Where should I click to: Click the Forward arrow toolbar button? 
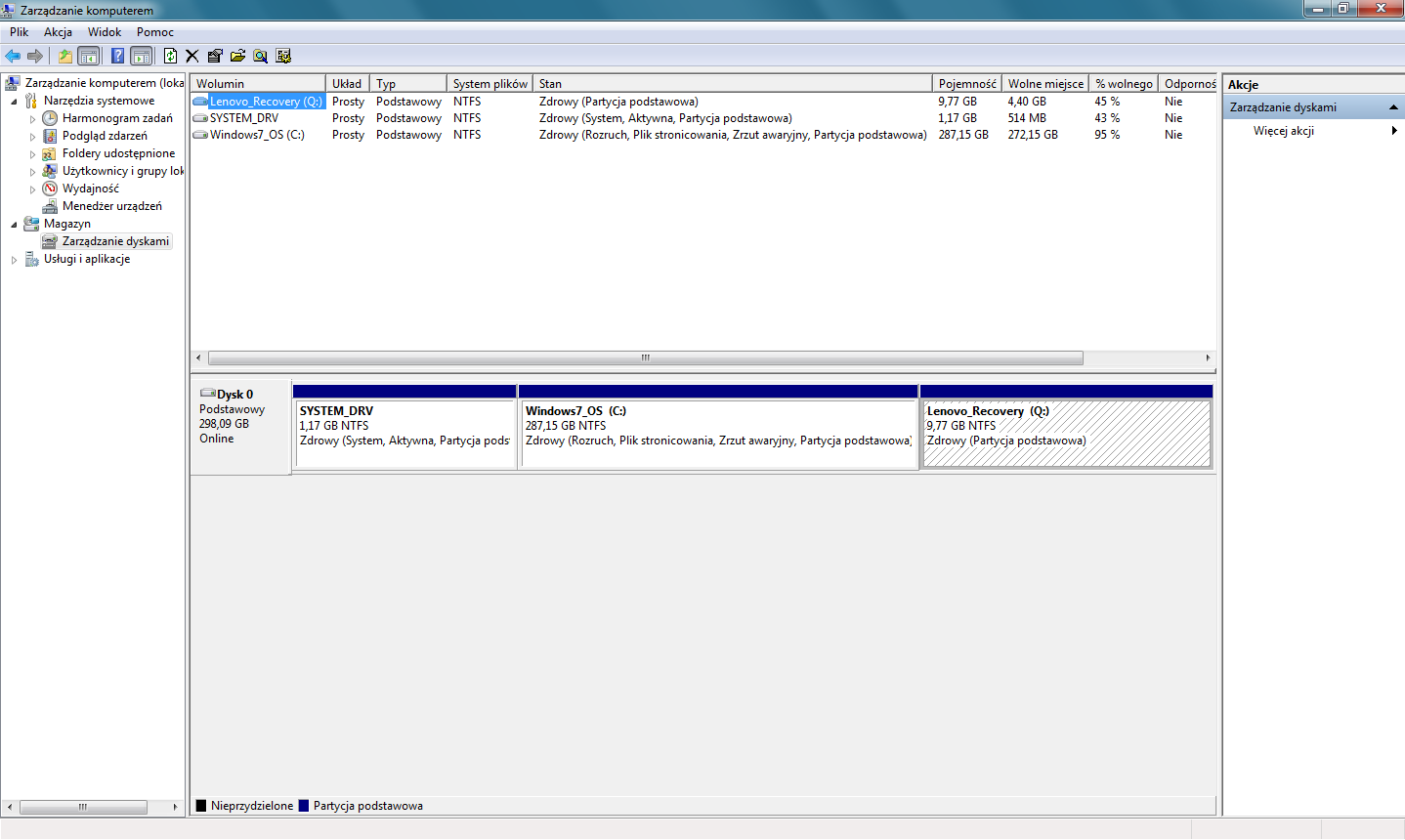pos(35,56)
